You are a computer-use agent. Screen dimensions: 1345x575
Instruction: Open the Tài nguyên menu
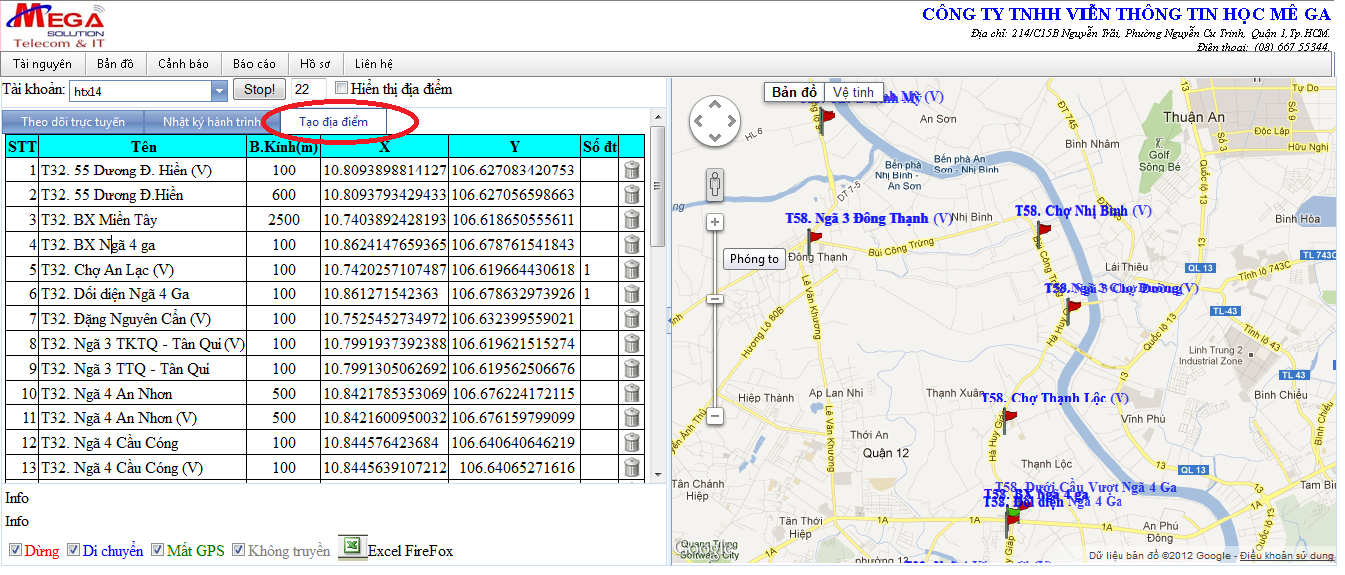(42, 64)
